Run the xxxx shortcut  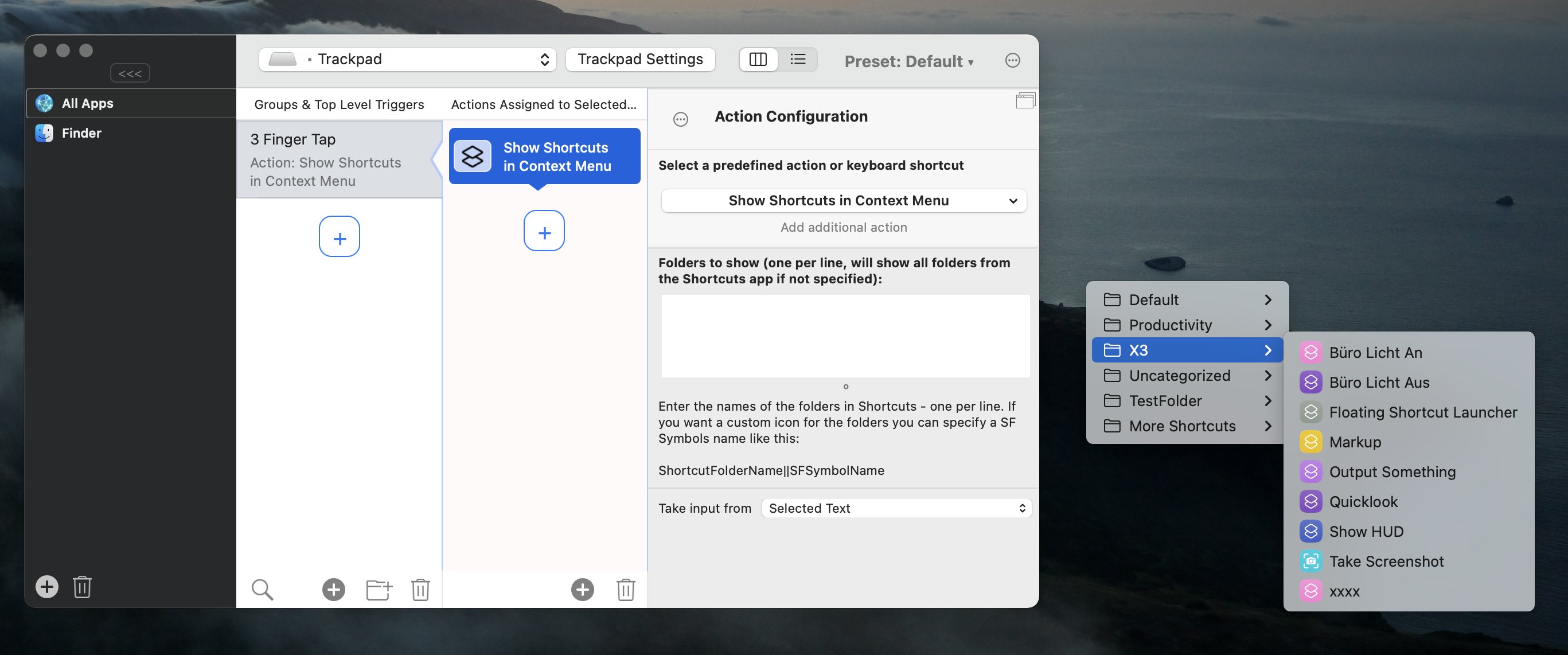(x=1409, y=591)
